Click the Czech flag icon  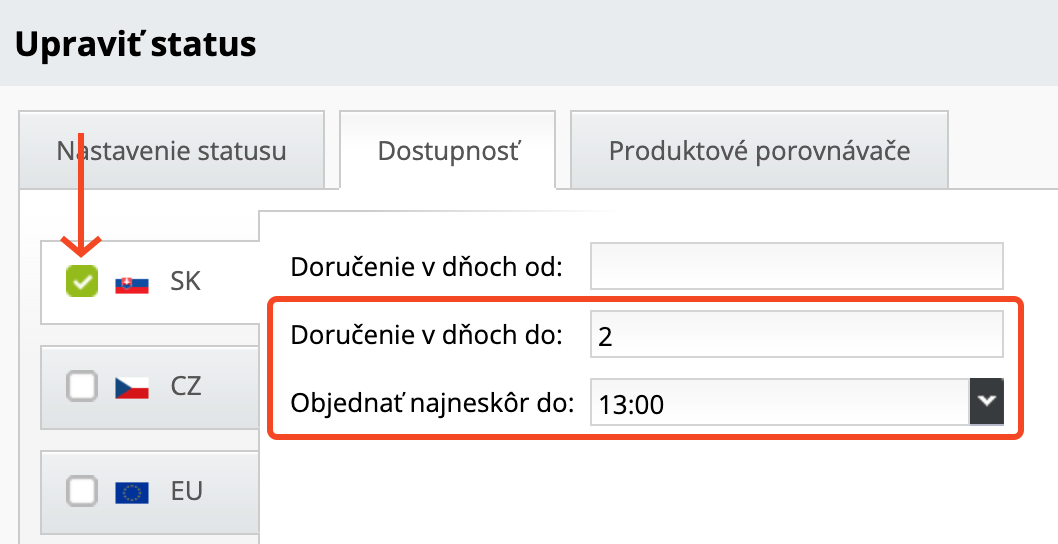click(132, 388)
